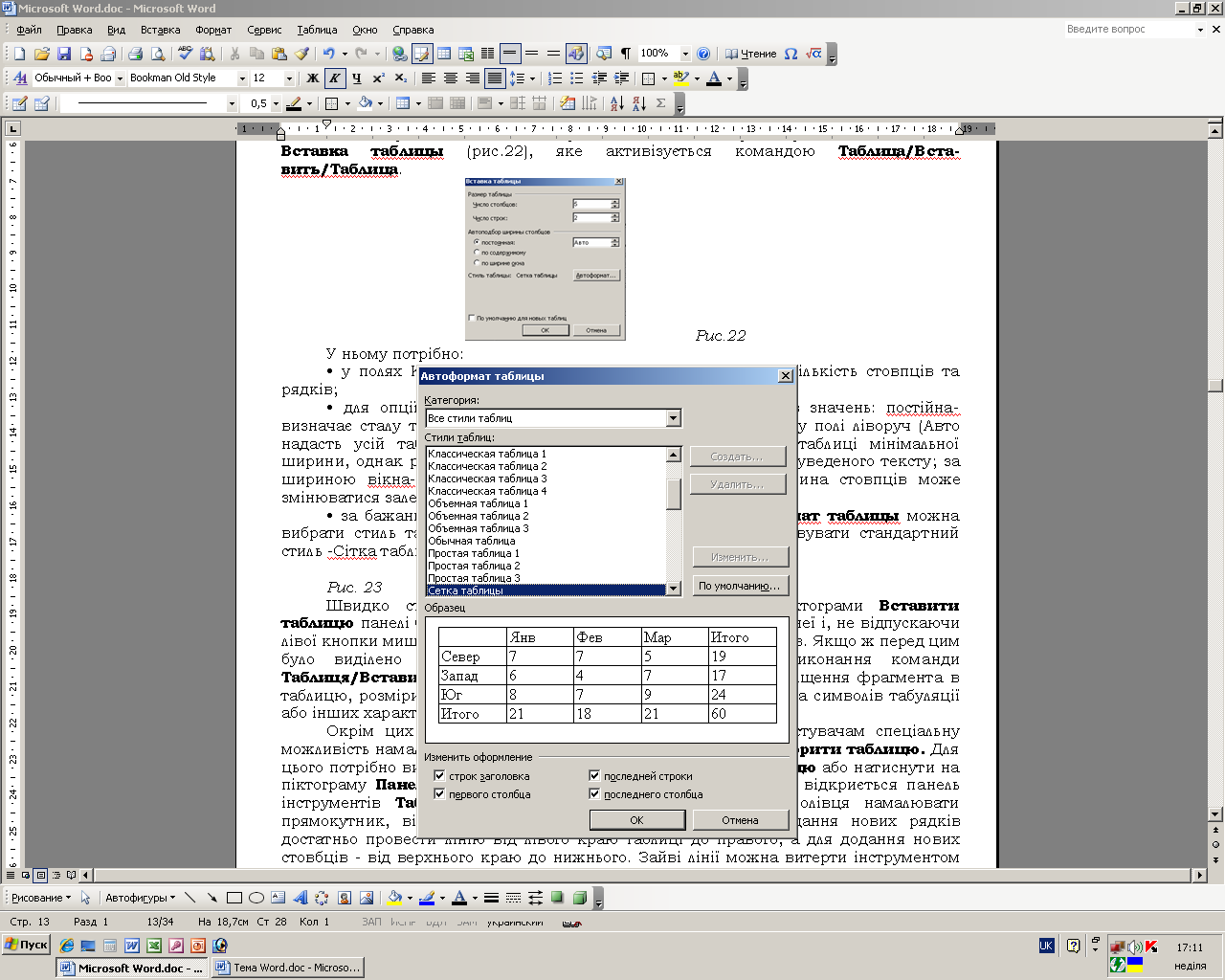Image resolution: width=1225 pixels, height=980 pixels.
Task: Click the Center alignment icon
Action: (x=450, y=78)
